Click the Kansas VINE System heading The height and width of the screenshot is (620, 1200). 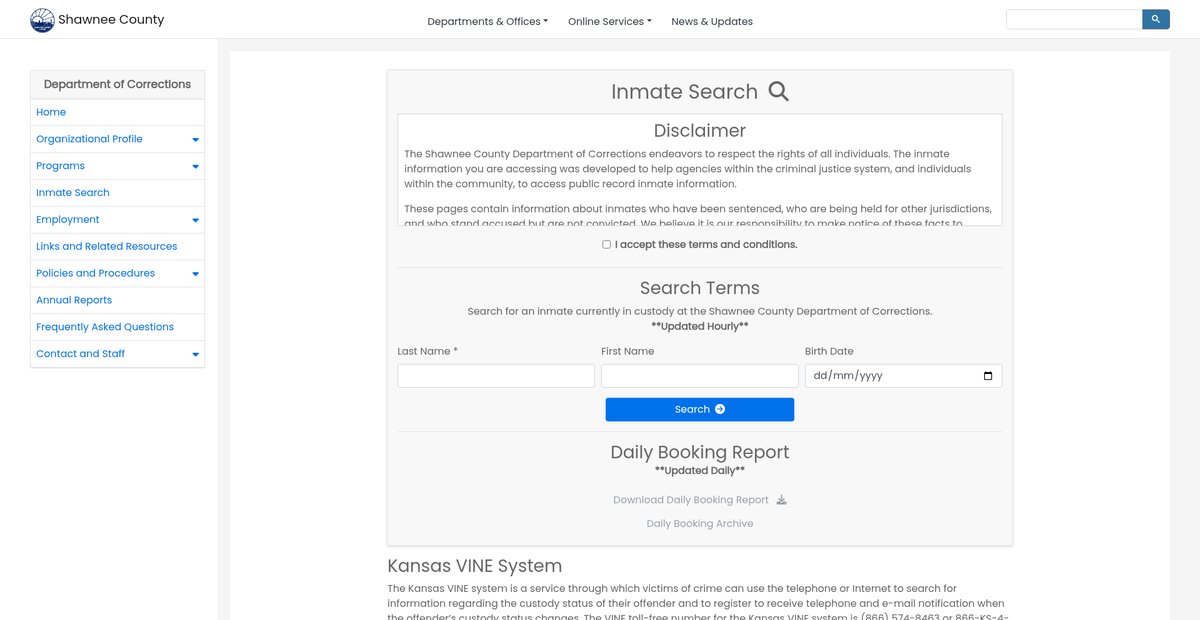[475, 566]
